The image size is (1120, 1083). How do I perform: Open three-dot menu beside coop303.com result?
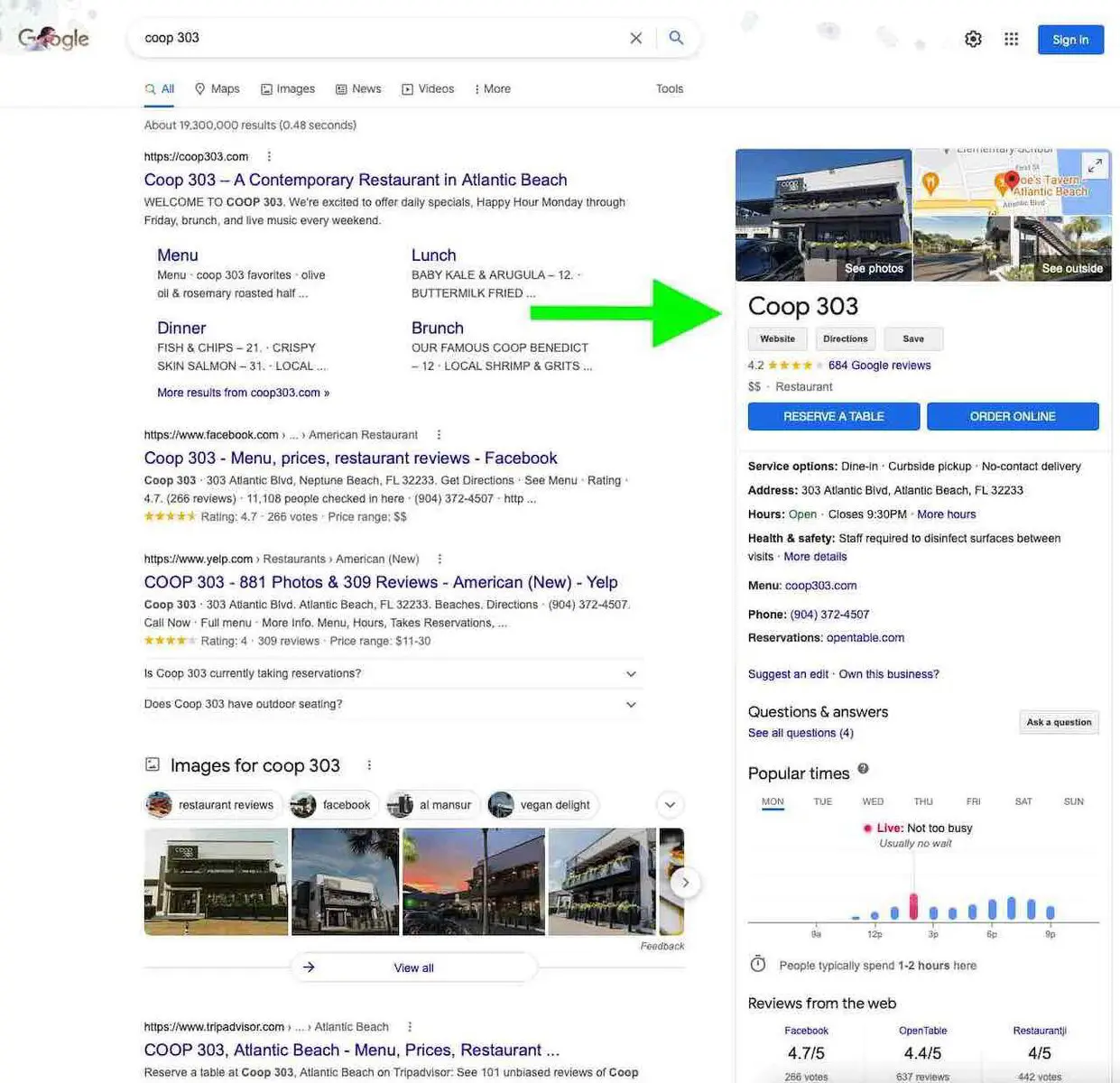(269, 156)
